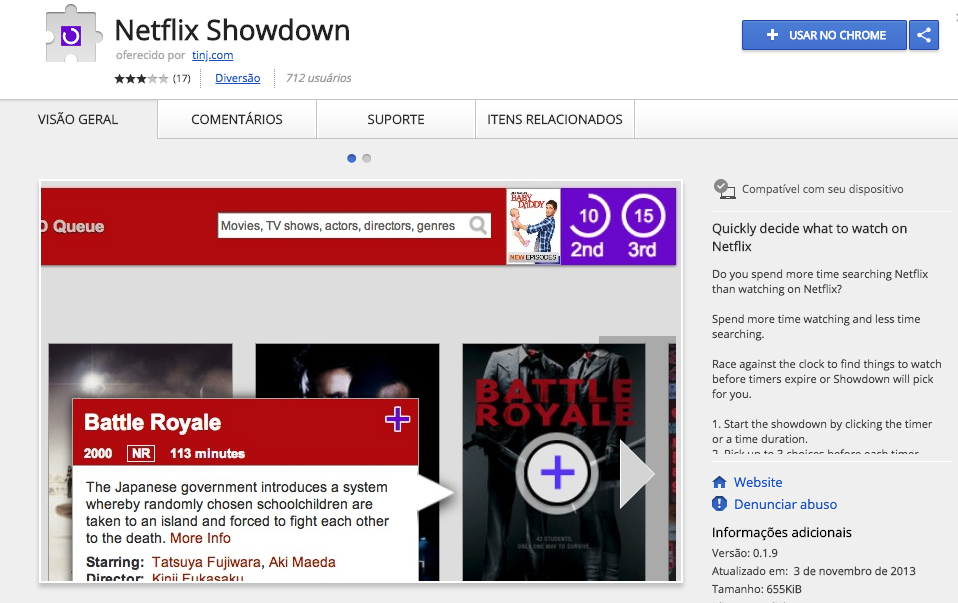Open the Denunciar abuso link
The height and width of the screenshot is (603, 958).
tap(785, 504)
